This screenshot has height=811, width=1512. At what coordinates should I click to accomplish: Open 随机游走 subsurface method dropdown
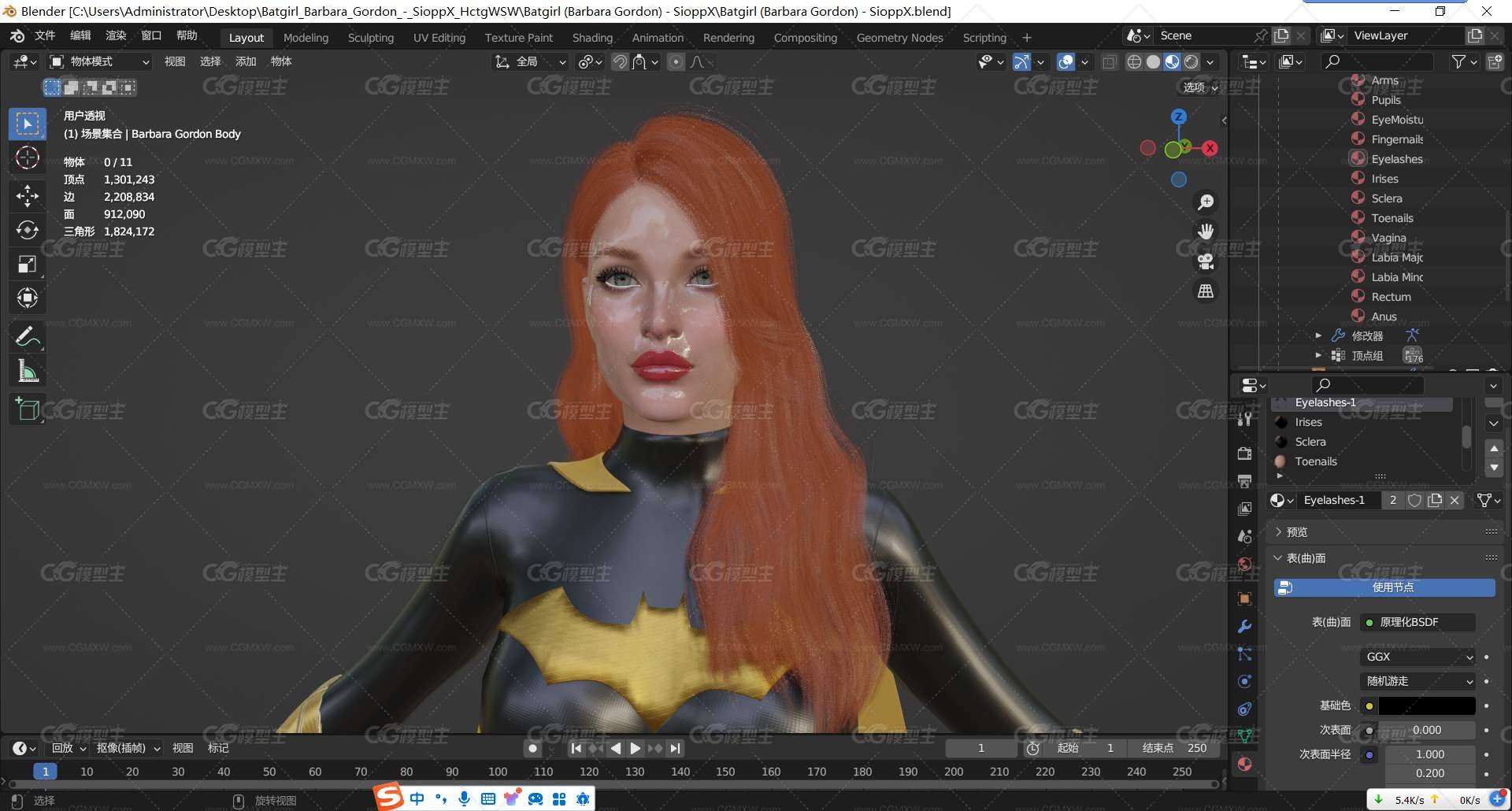[1417, 681]
